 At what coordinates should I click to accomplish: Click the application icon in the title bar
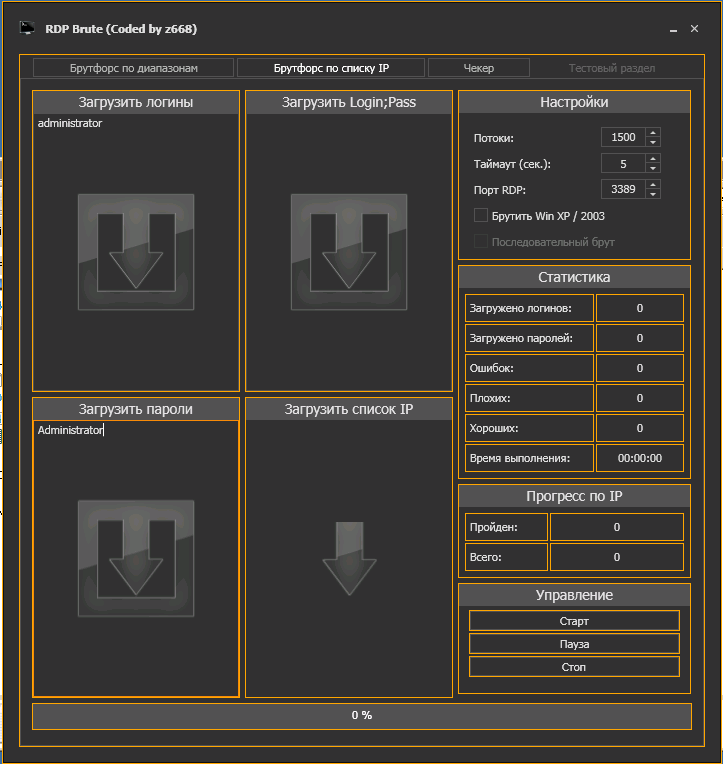pyautogui.click(x=28, y=29)
